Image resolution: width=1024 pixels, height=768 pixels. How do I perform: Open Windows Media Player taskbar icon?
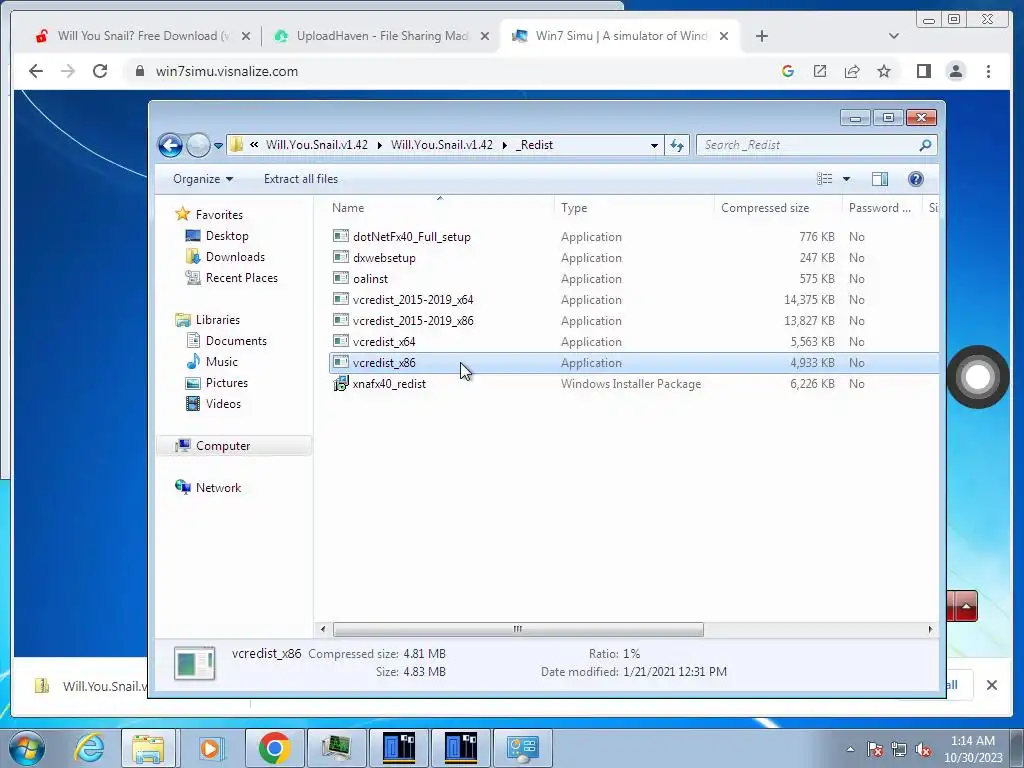click(x=211, y=748)
